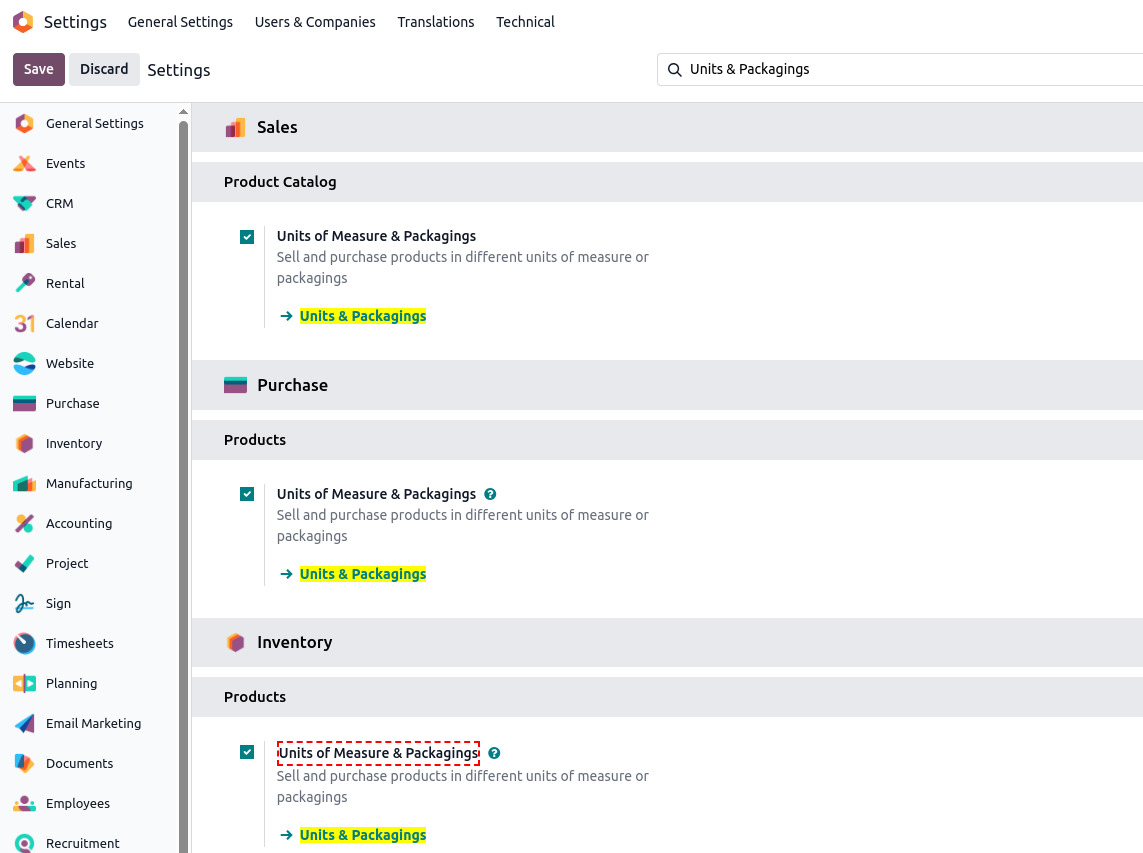This screenshot has width=1143, height=853.
Task: Select the Documents icon in sidebar
Action: 24,763
